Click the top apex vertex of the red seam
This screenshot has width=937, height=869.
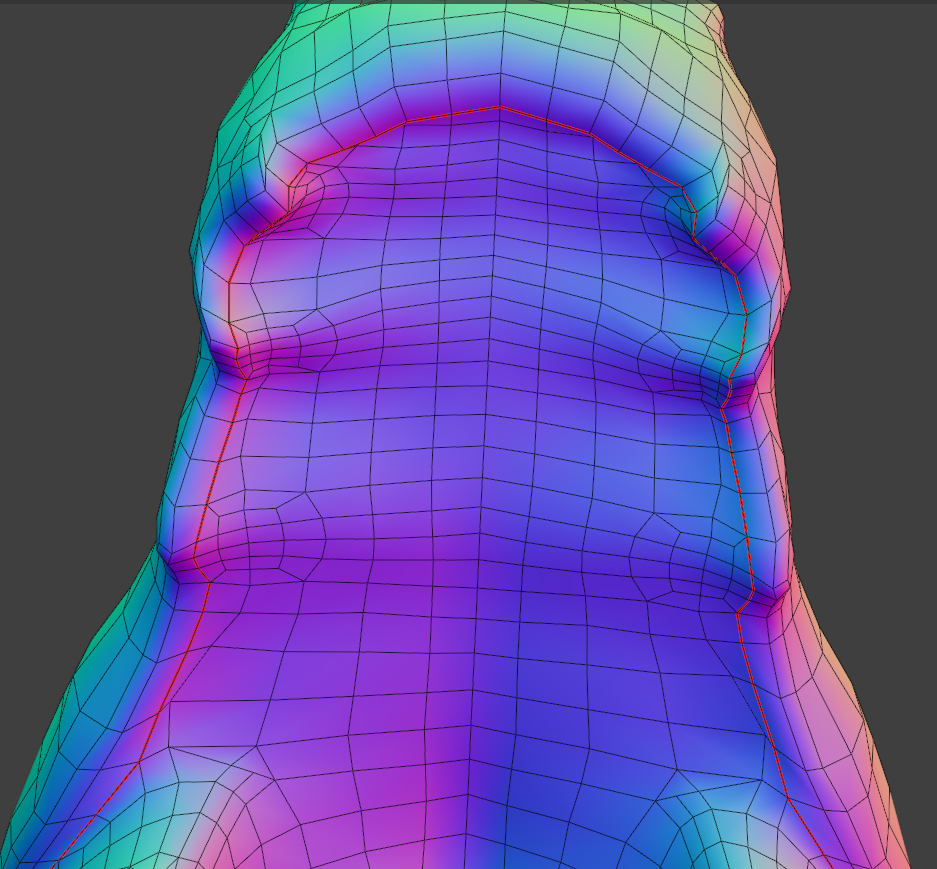(x=499, y=106)
